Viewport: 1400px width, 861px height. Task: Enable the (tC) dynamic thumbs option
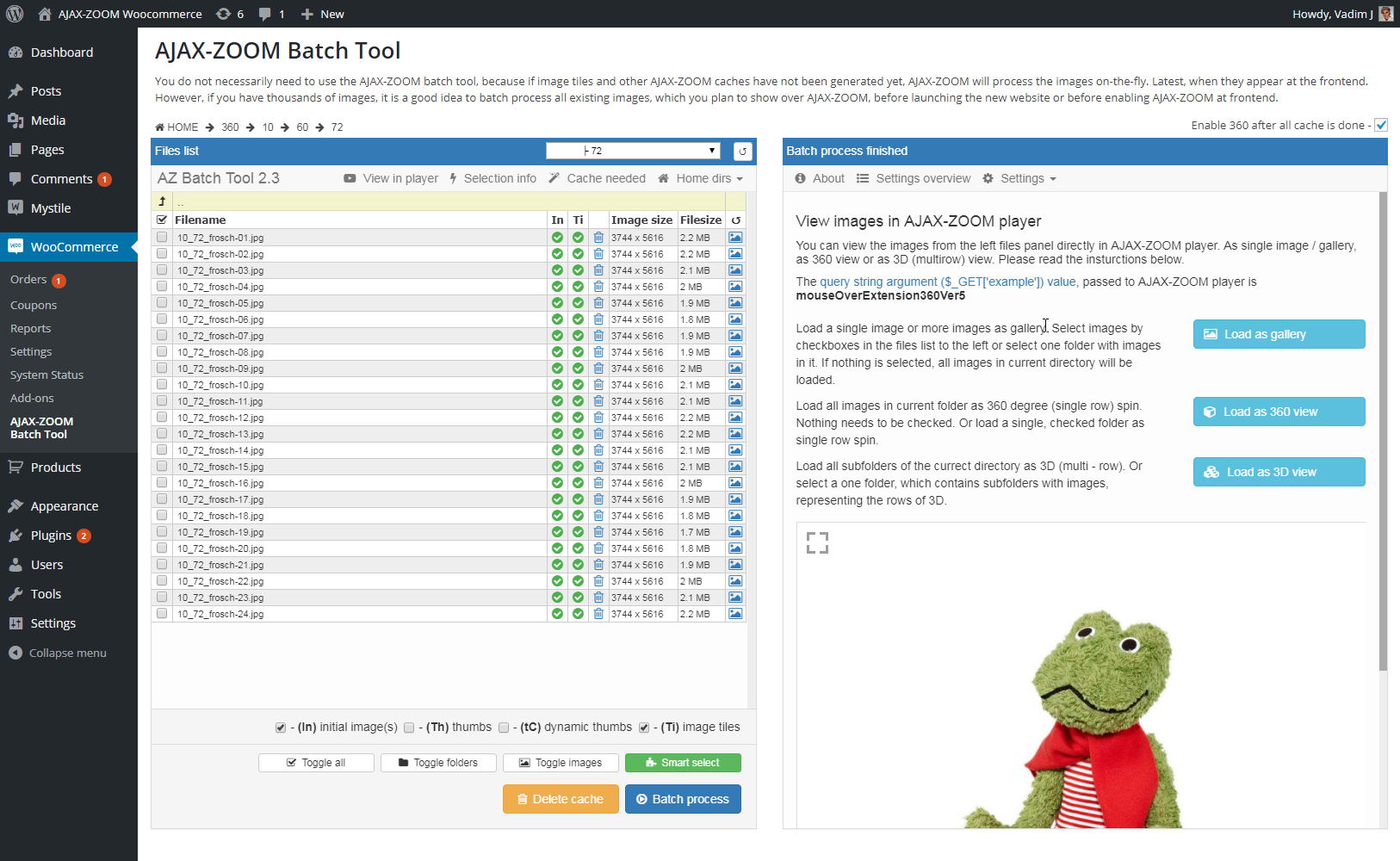[x=504, y=728]
